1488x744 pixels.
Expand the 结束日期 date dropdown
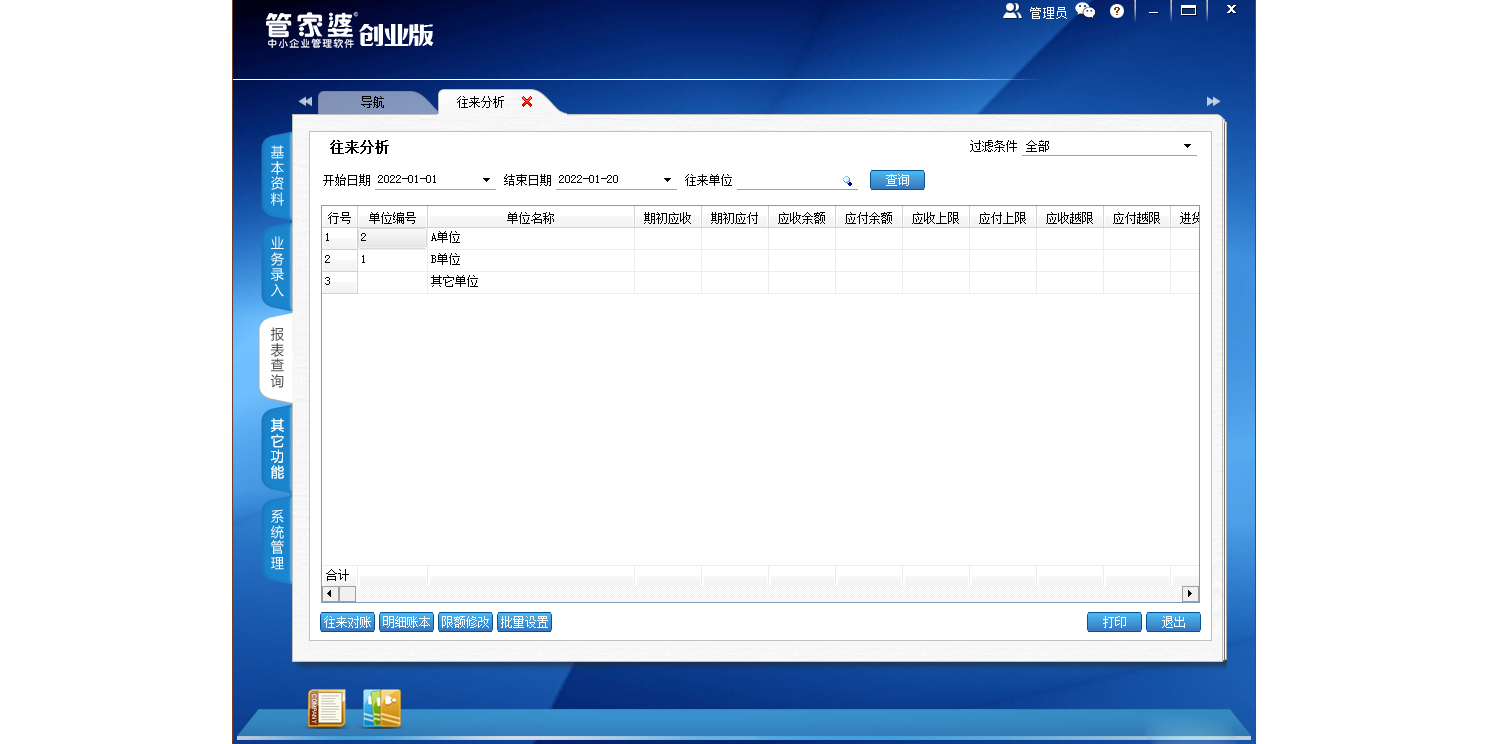(668, 180)
